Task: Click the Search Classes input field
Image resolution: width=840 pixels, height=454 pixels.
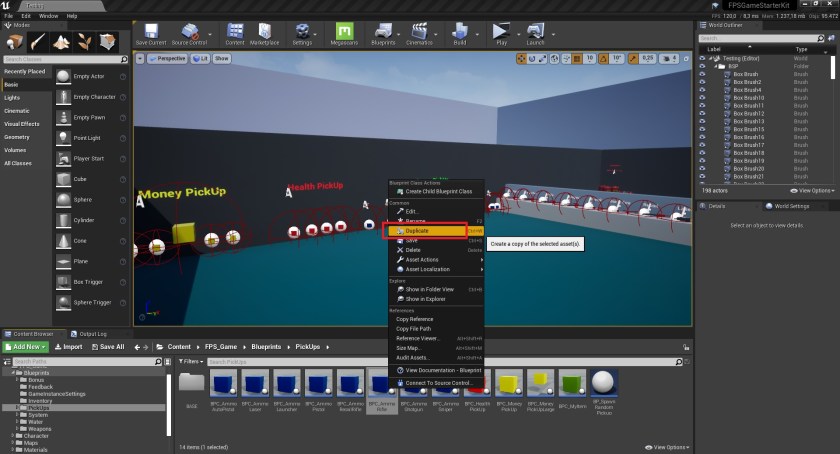Action: (x=66, y=59)
